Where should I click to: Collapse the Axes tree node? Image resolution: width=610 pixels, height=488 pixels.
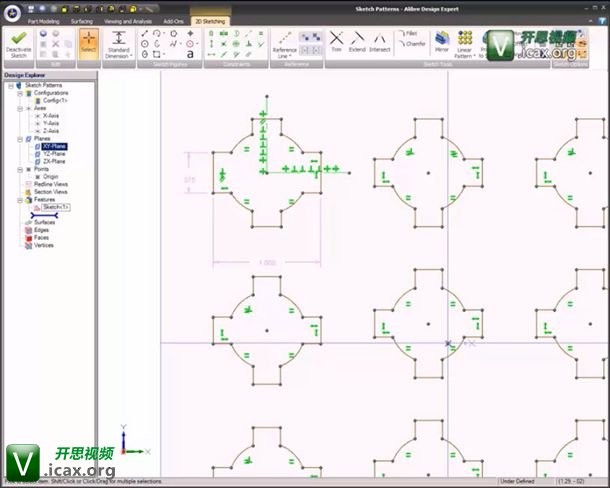pyautogui.click(x=20, y=109)
